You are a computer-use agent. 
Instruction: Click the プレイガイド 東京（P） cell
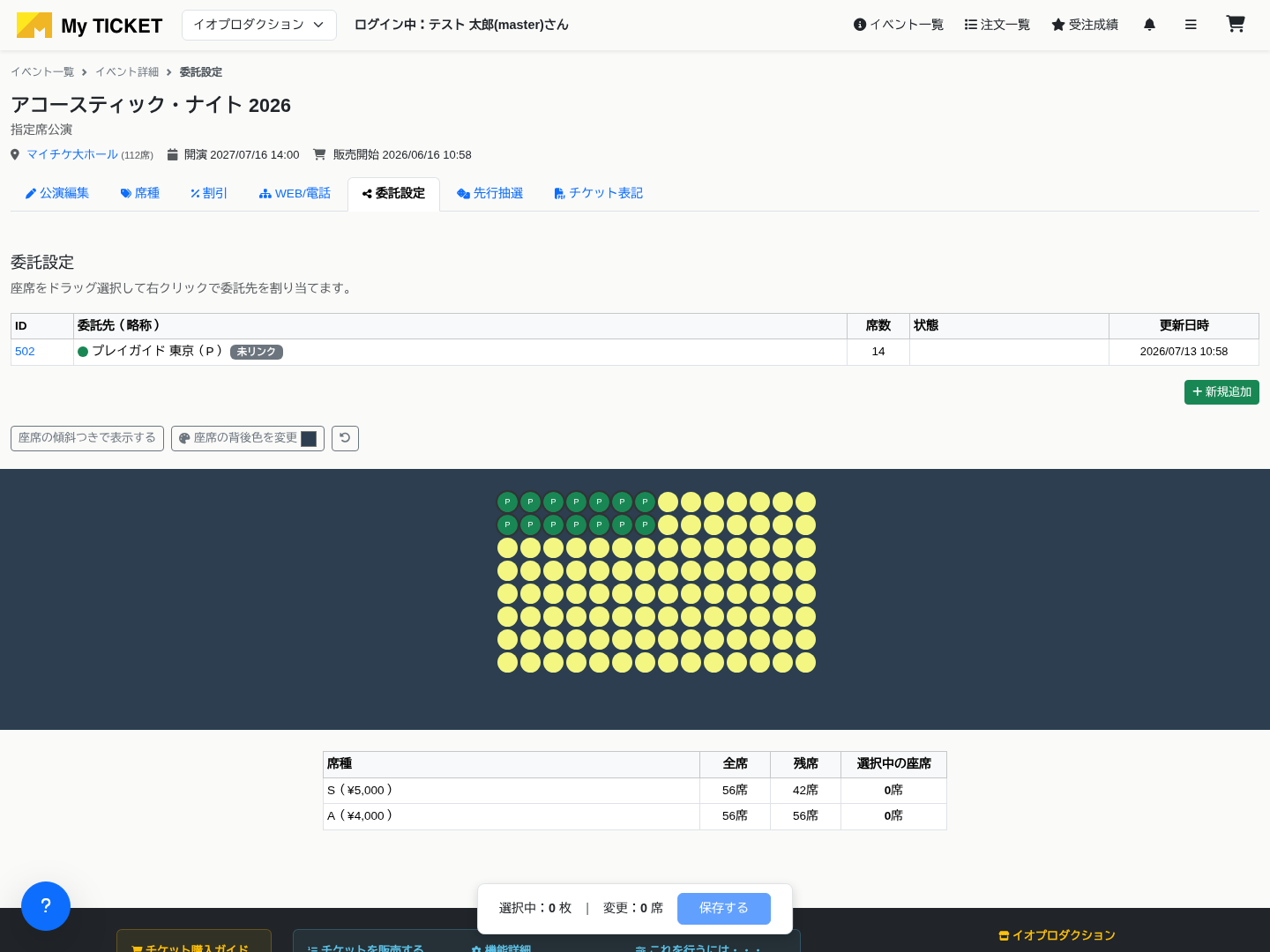coord(460,352)
